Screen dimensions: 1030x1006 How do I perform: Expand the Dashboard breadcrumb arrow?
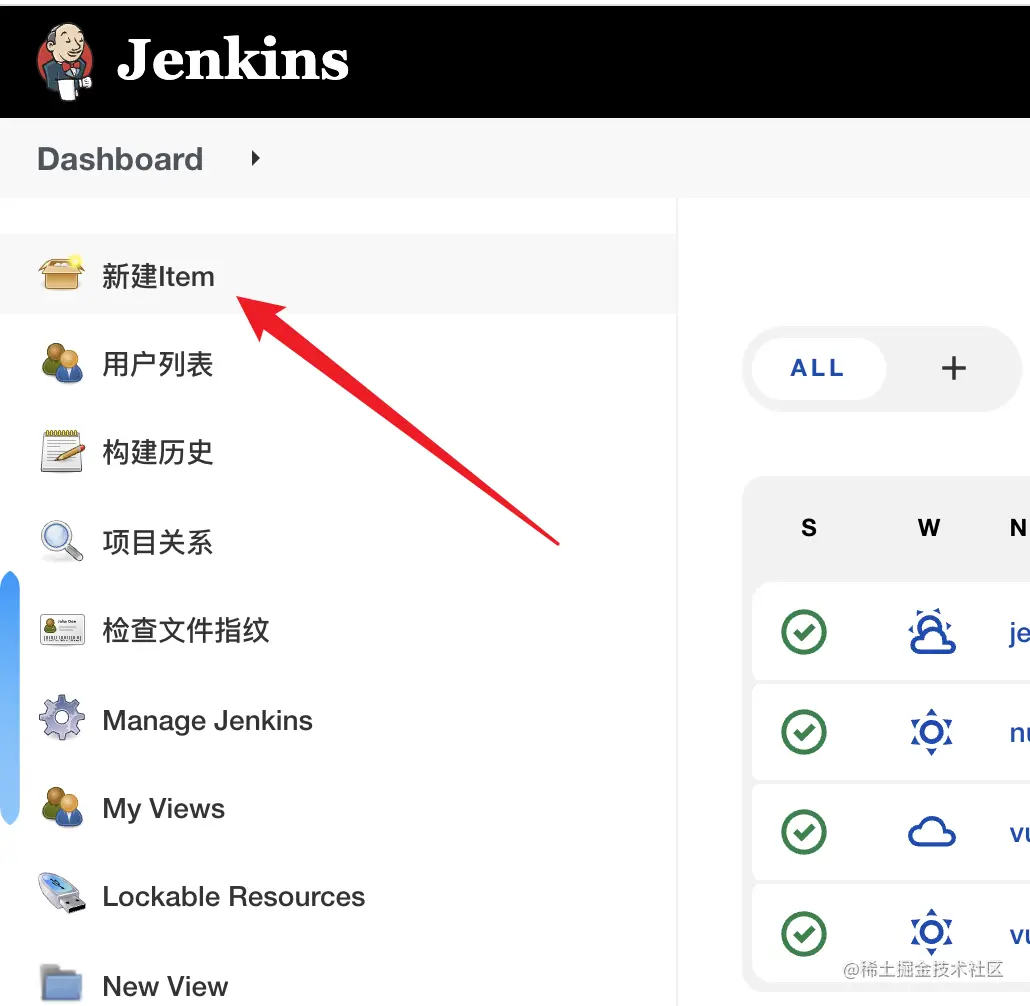256,158
